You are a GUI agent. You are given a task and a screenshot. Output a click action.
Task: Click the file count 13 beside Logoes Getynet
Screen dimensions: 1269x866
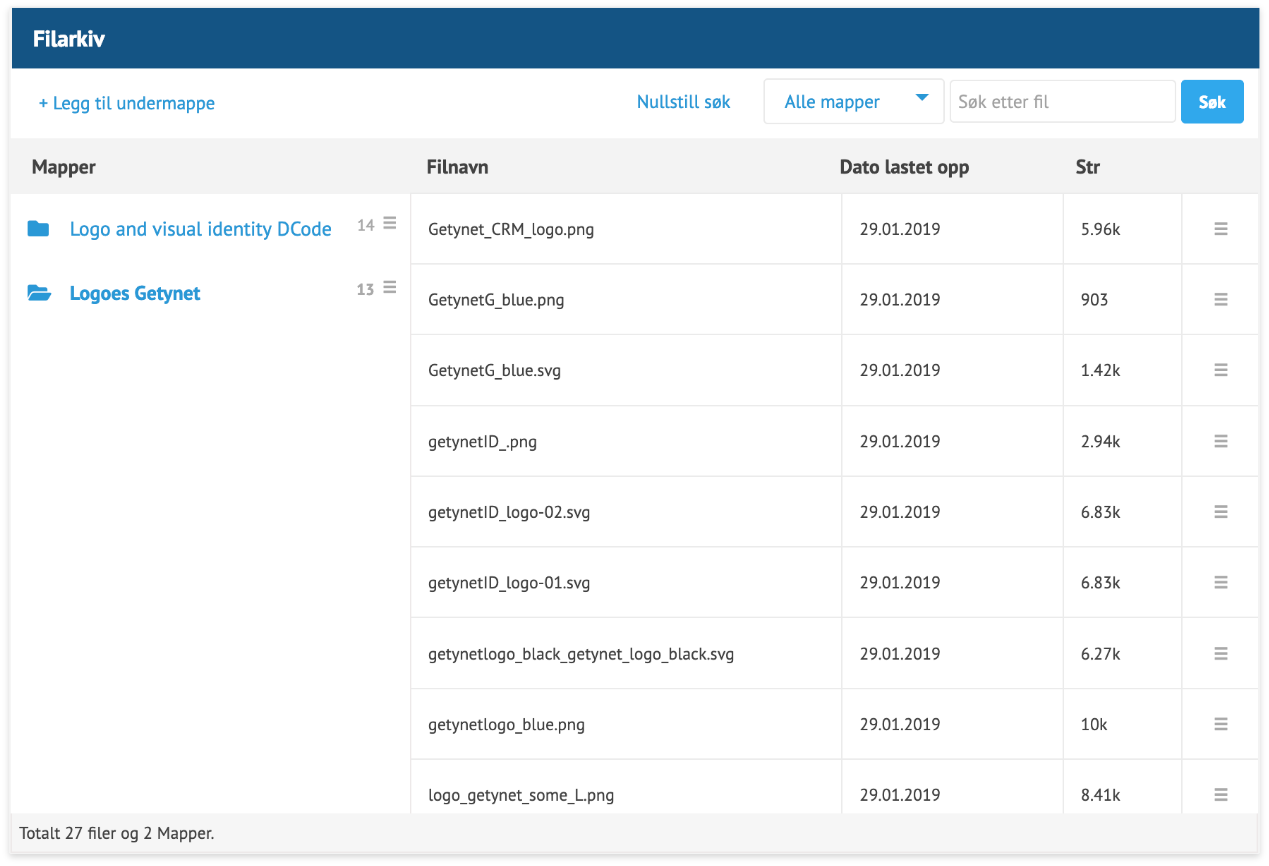365,289
